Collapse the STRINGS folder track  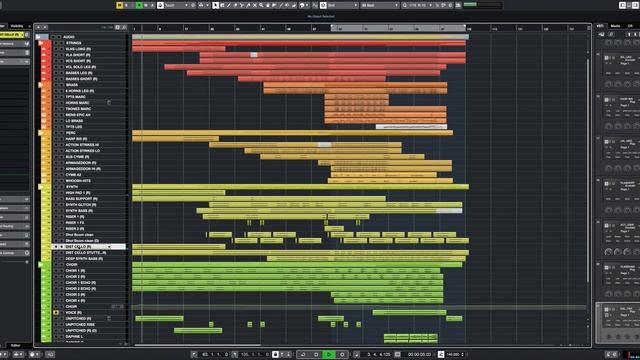point(41,43)
